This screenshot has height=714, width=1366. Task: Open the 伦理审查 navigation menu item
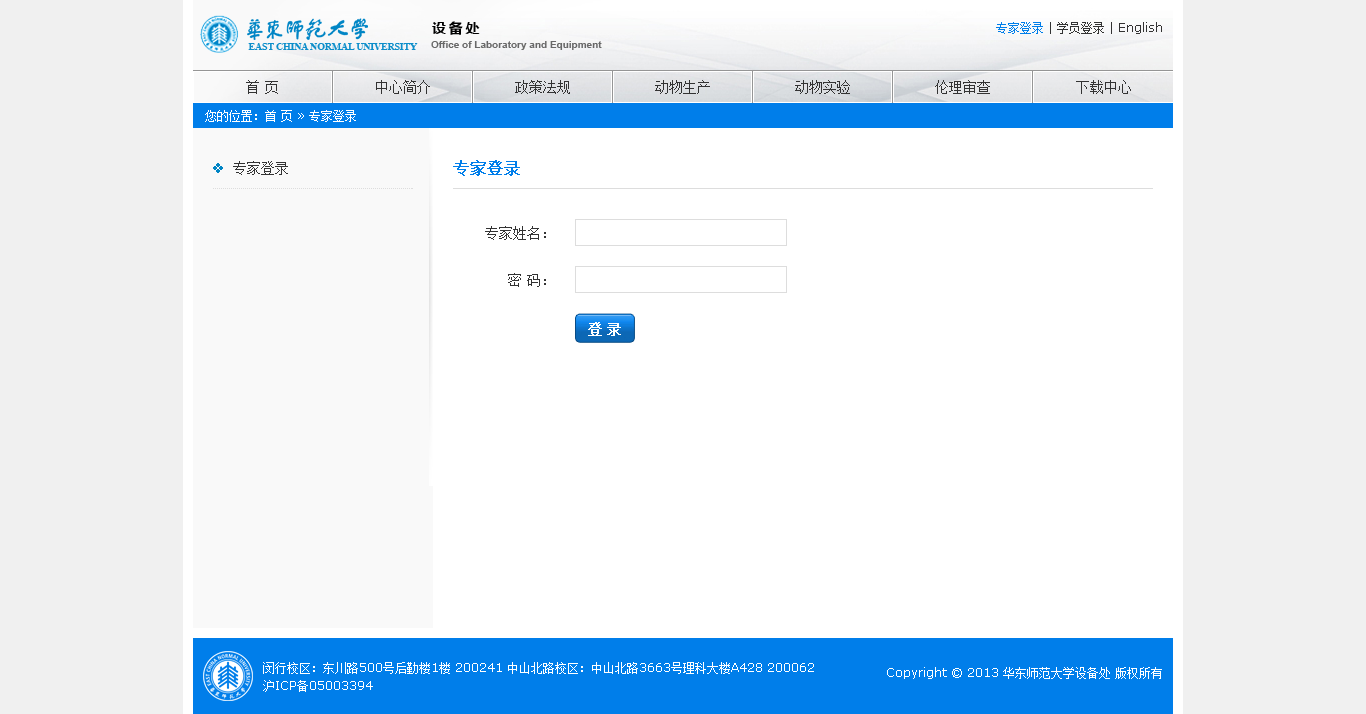[962, 87]
